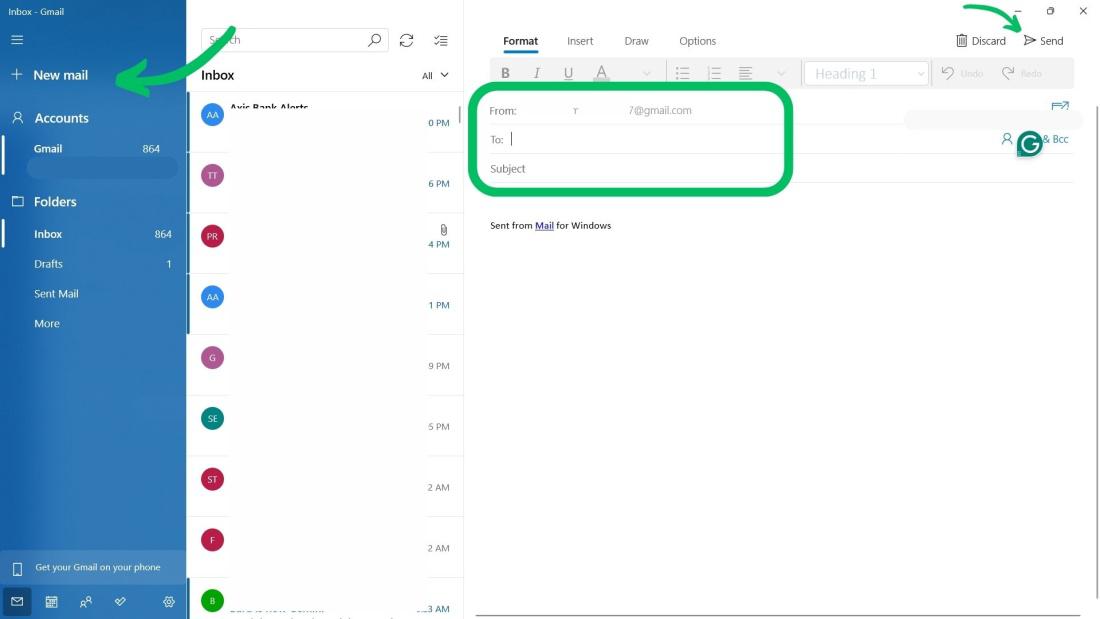Open the email from sender AA at 0 PM

pyautogui.click(x=325, y=122)
